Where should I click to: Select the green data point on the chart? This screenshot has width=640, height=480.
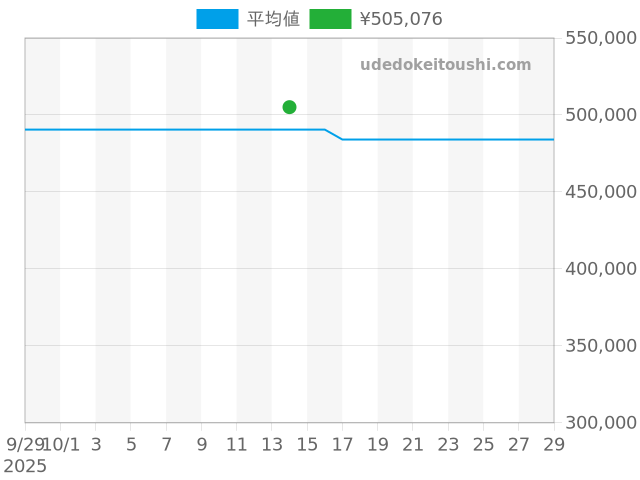tap(289, 107)
